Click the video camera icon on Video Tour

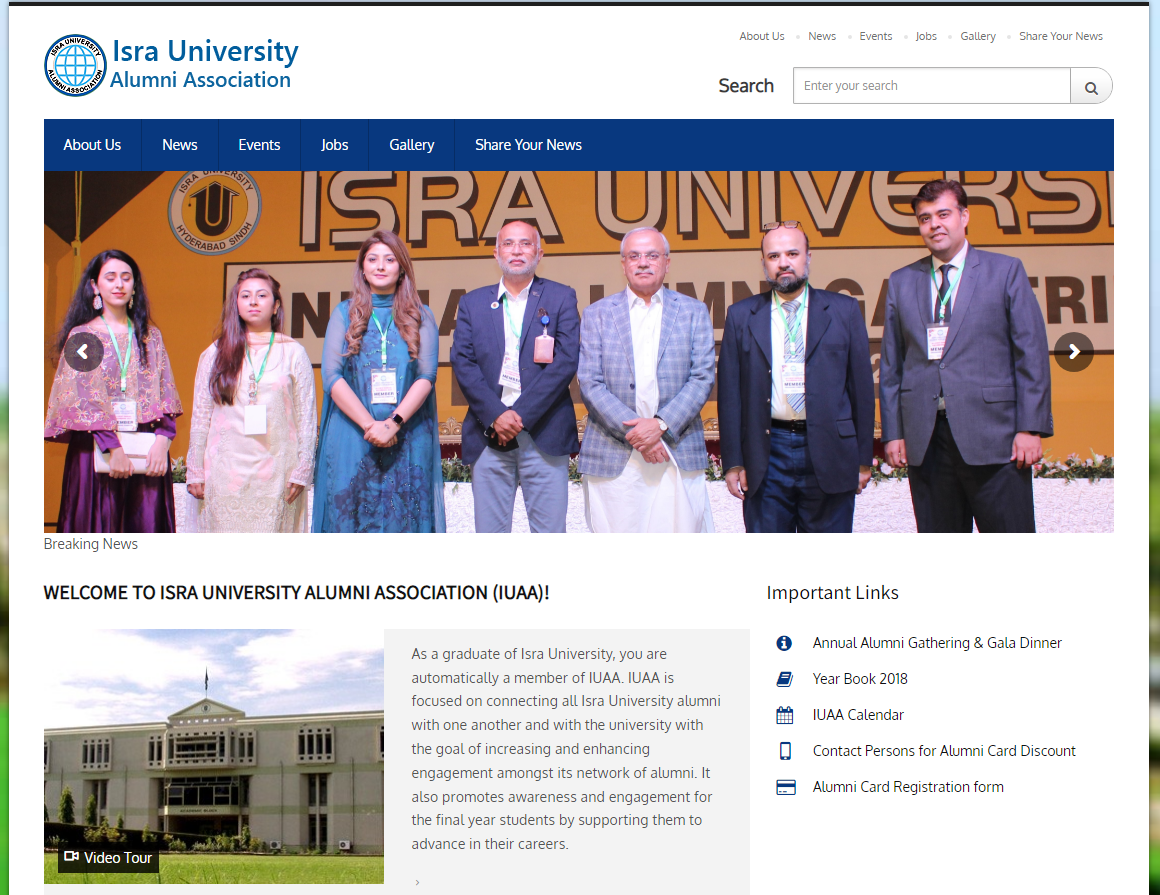[x=72, y=857]
